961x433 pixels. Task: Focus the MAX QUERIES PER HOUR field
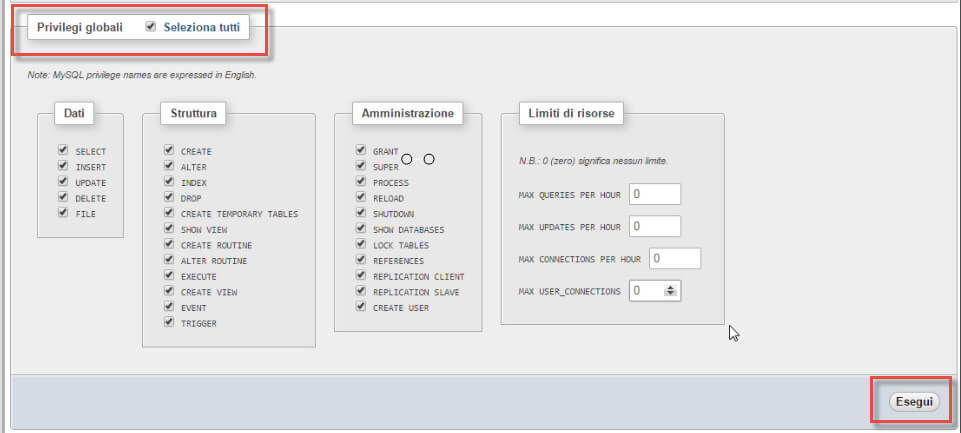[x=655, y=194]
